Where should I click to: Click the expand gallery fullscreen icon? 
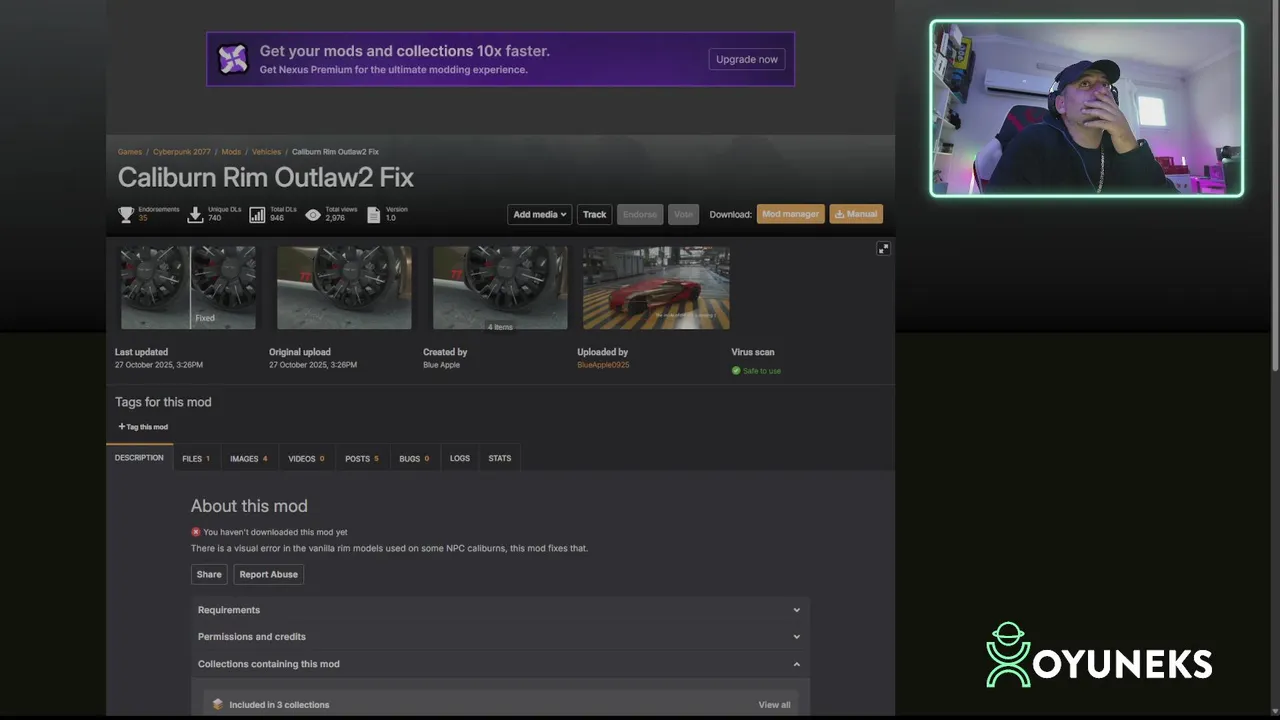click(883, 248)
